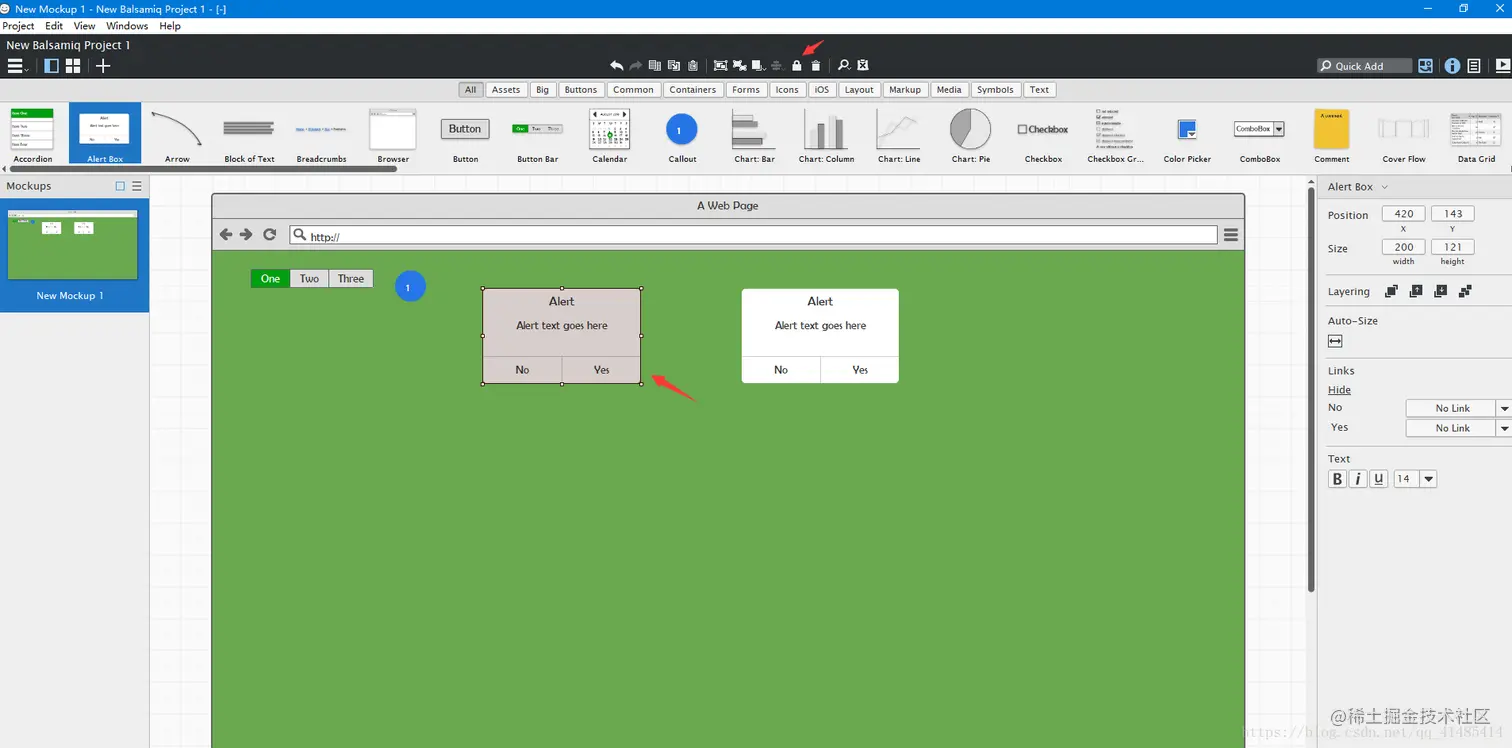1512x748 pixels.
Task: Click the Auto-Size width icon
Action: coord(1335,341)
